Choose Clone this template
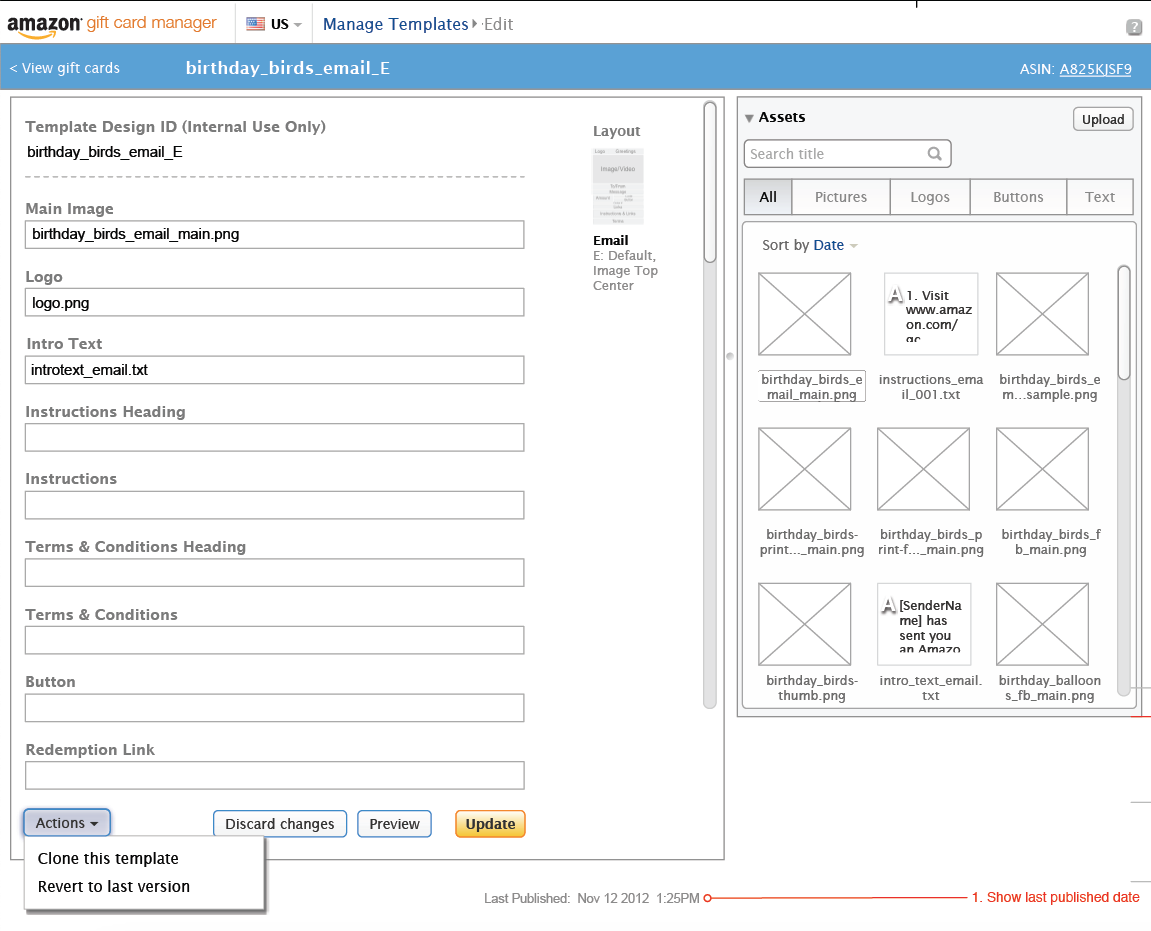The width and height of the screenshot is (1151, 931). [x=108, y=858]
